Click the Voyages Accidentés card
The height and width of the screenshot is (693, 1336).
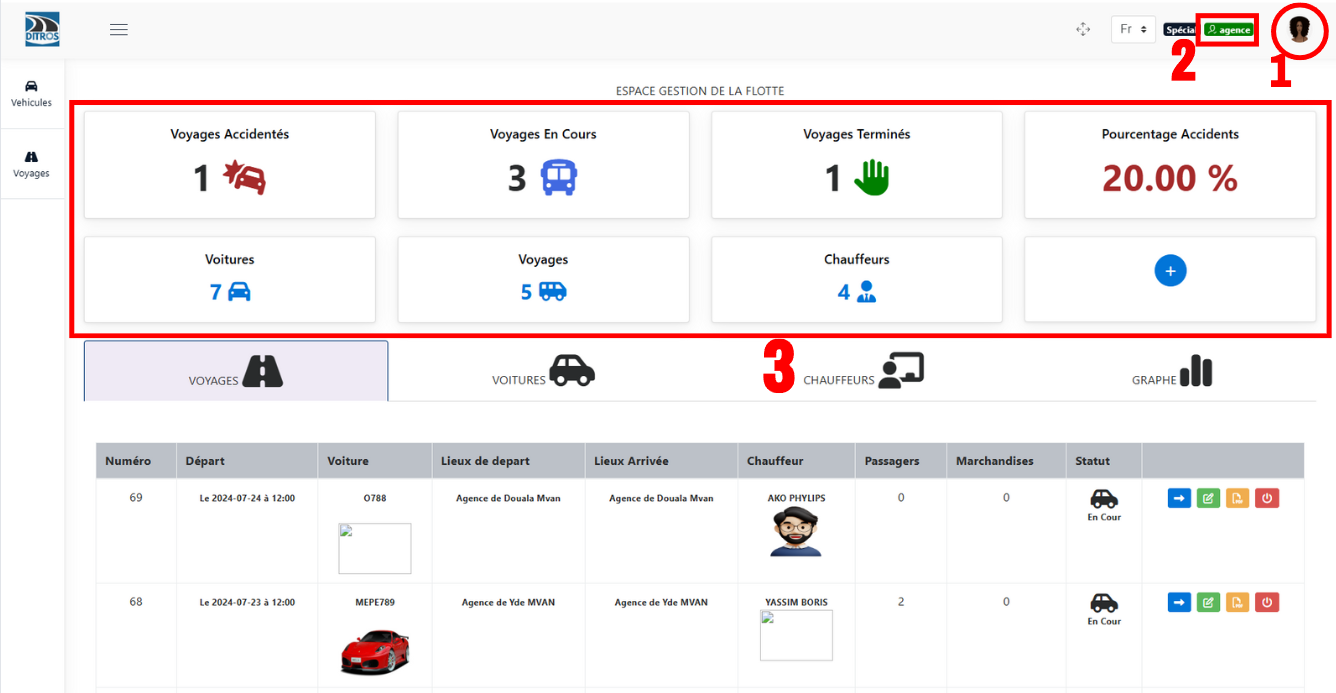230,165
